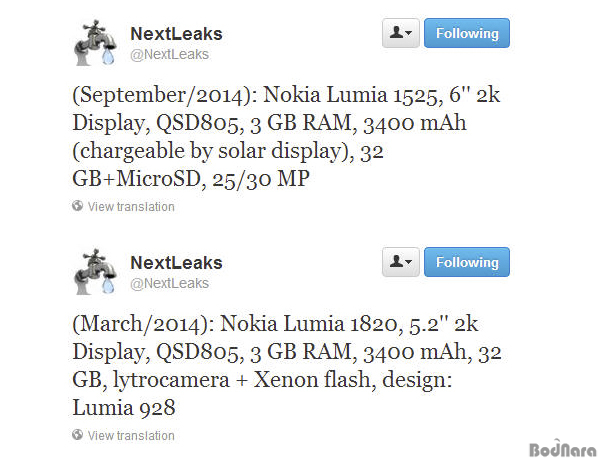
Task: Click the faucet avatar on the second tweet
Action: (96, 272)
